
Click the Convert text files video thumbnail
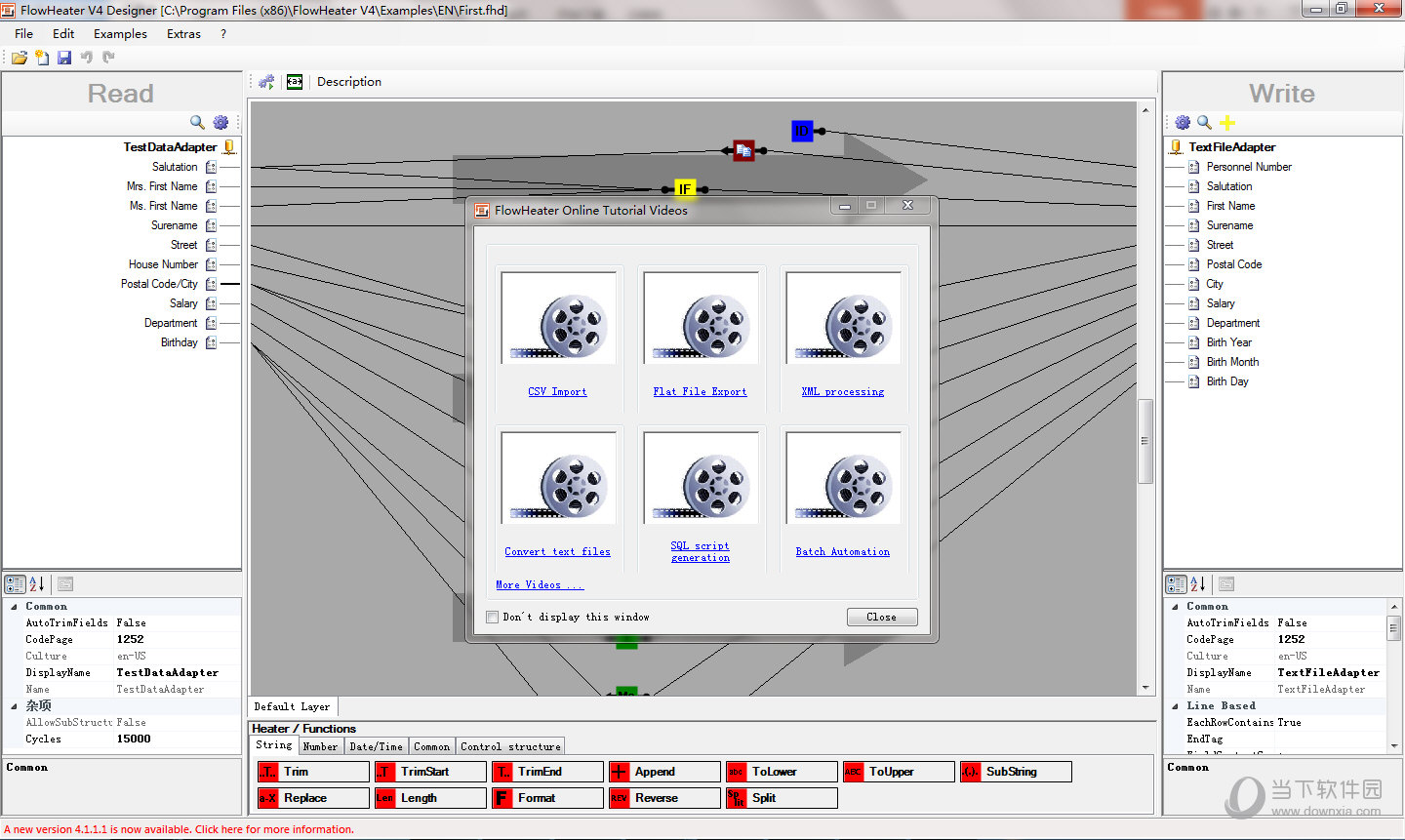tap(558, 478)
